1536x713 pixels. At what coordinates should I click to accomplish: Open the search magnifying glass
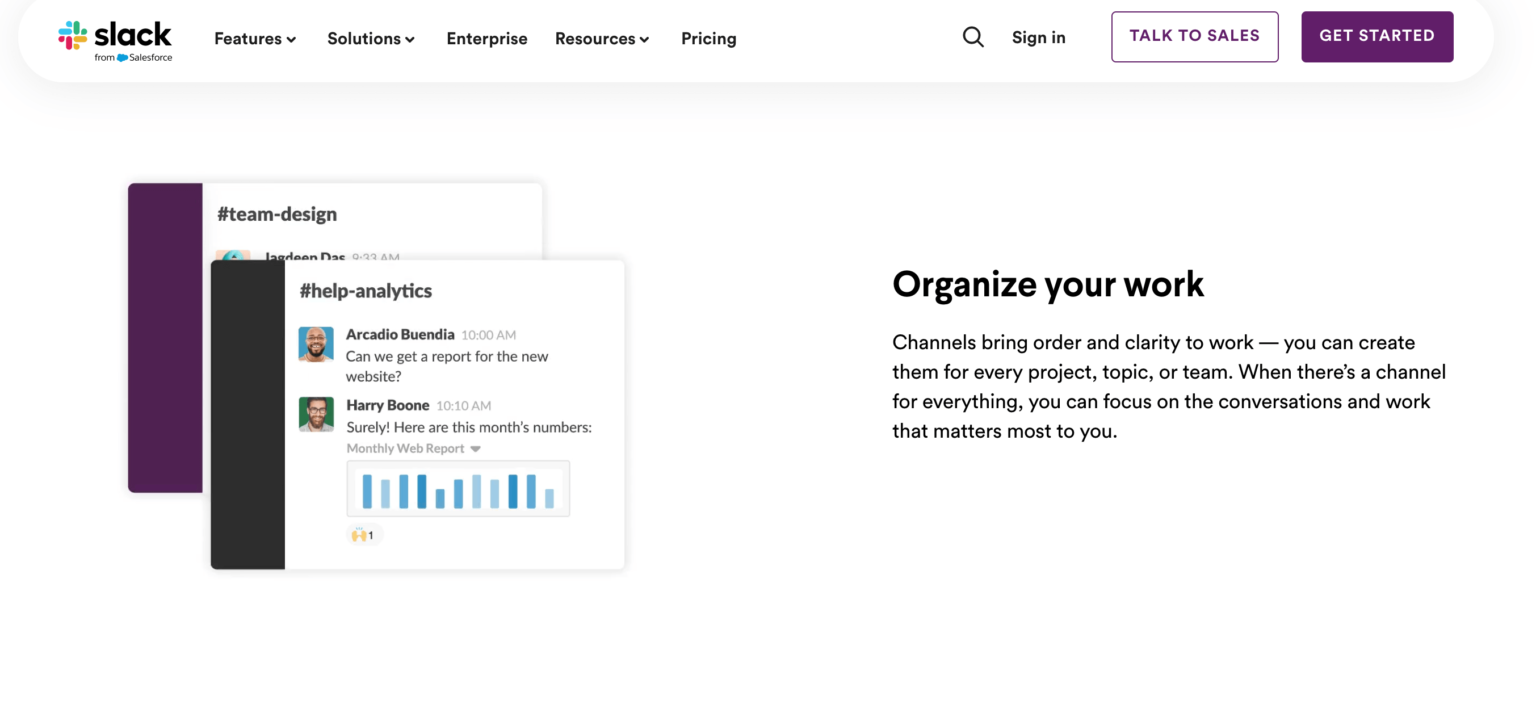(x=973, y=36)
